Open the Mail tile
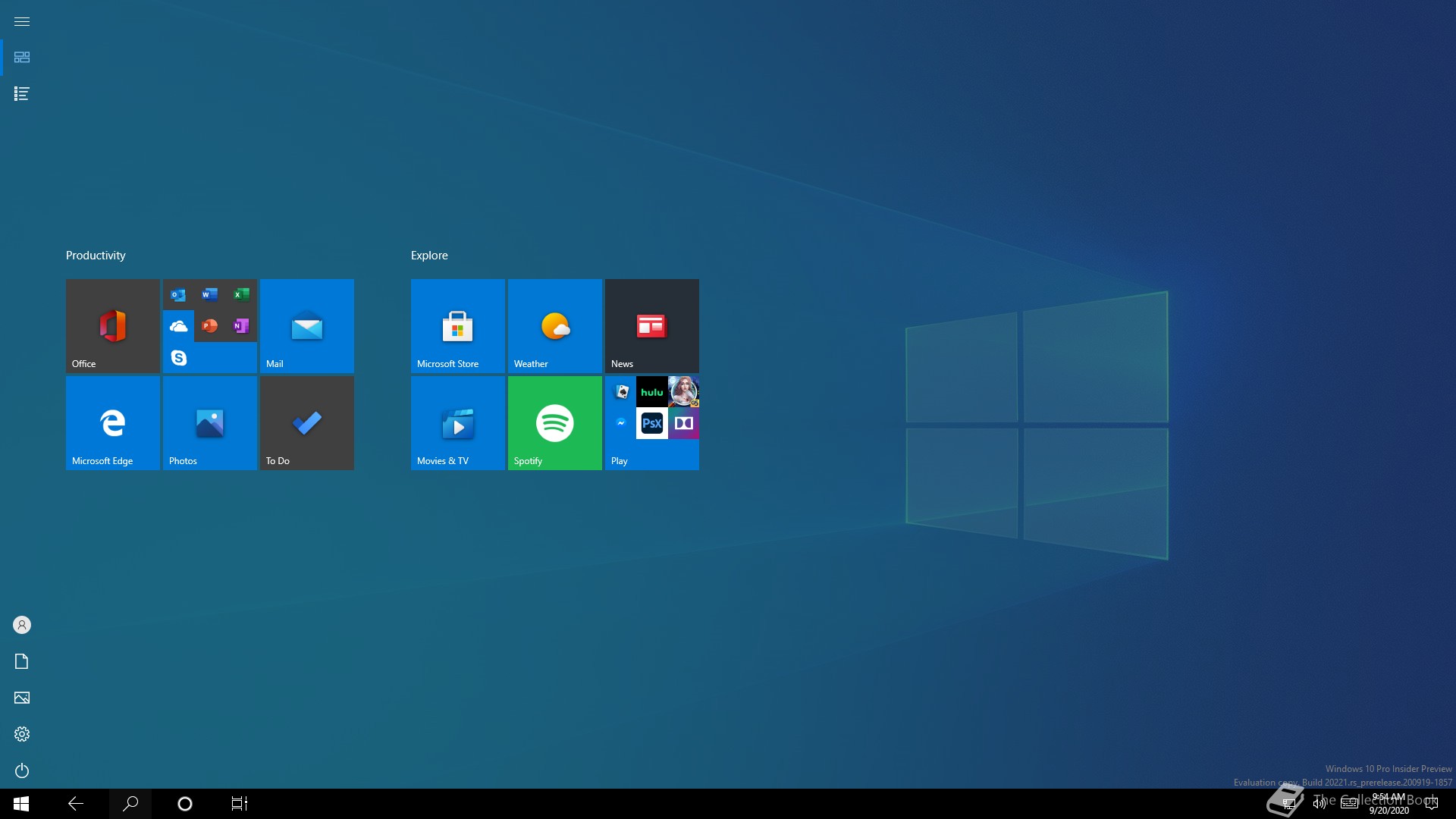This screenshot has width=1456, height=819. pos(306,325)
